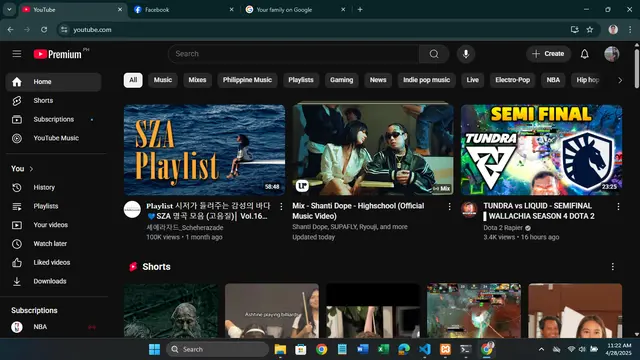This screenshot has width=640, height=360.
Task: Open the taskbar clock and date
Action: (619, 349)
